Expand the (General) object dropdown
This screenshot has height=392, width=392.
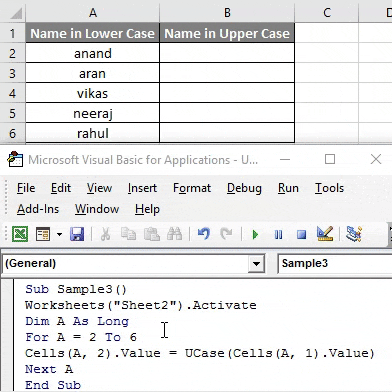(x=256, y=264)
